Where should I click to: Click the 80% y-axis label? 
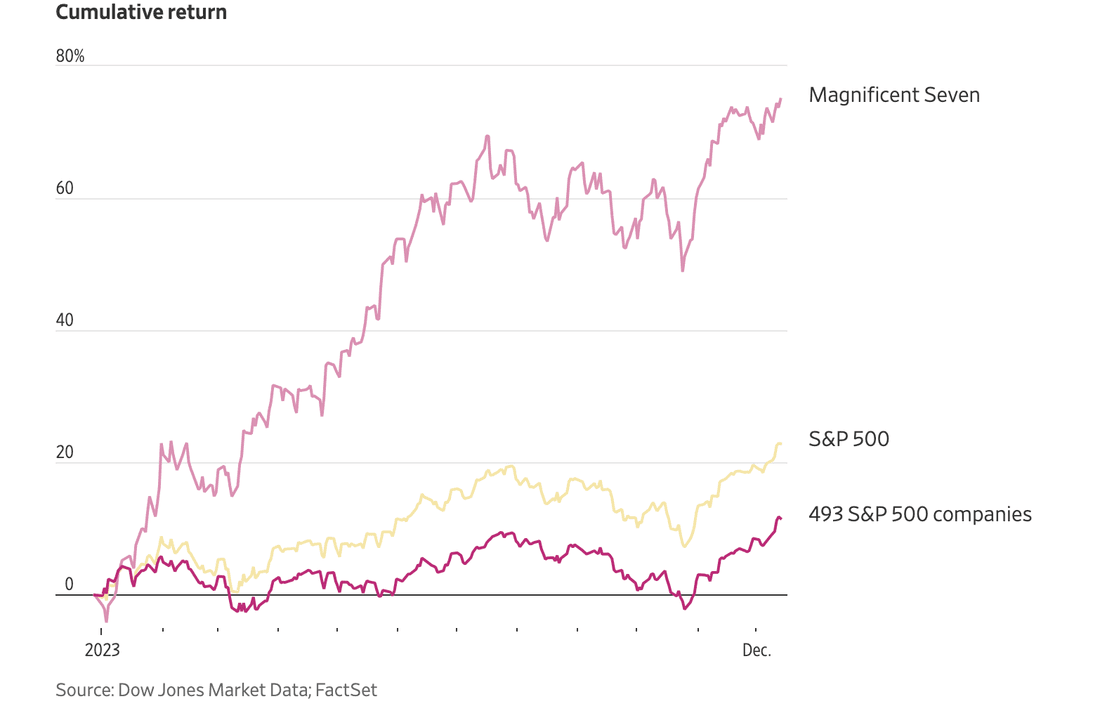(69, 56)
